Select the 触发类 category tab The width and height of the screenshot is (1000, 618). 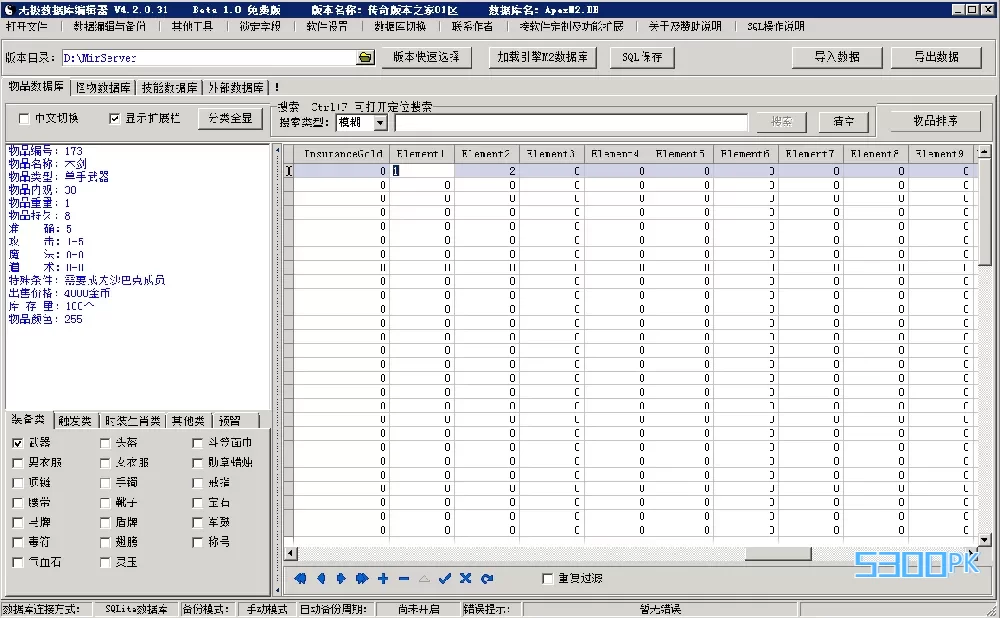(75, 421)
